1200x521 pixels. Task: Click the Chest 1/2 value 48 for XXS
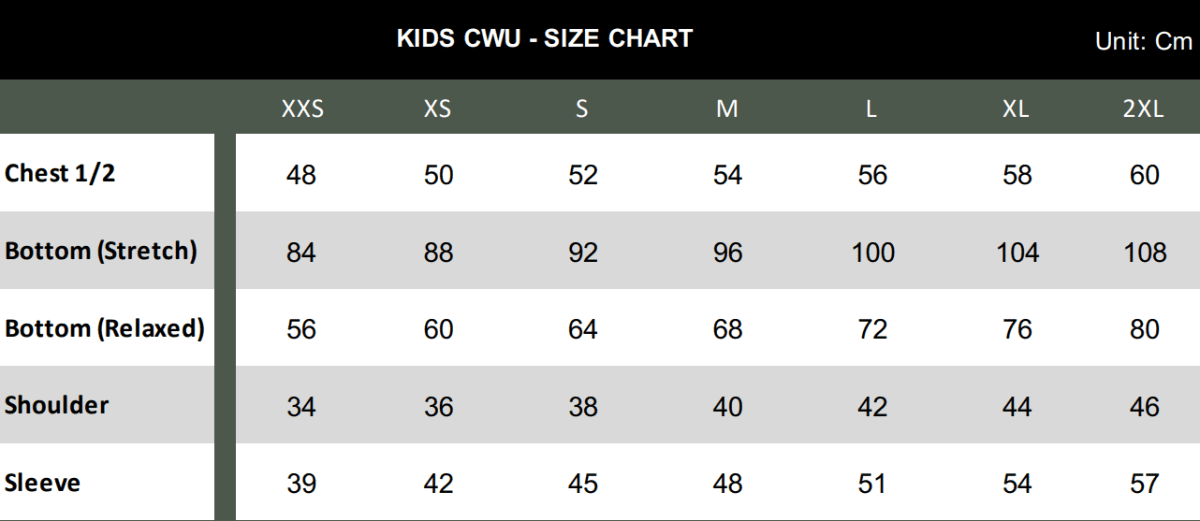(301, 175)
